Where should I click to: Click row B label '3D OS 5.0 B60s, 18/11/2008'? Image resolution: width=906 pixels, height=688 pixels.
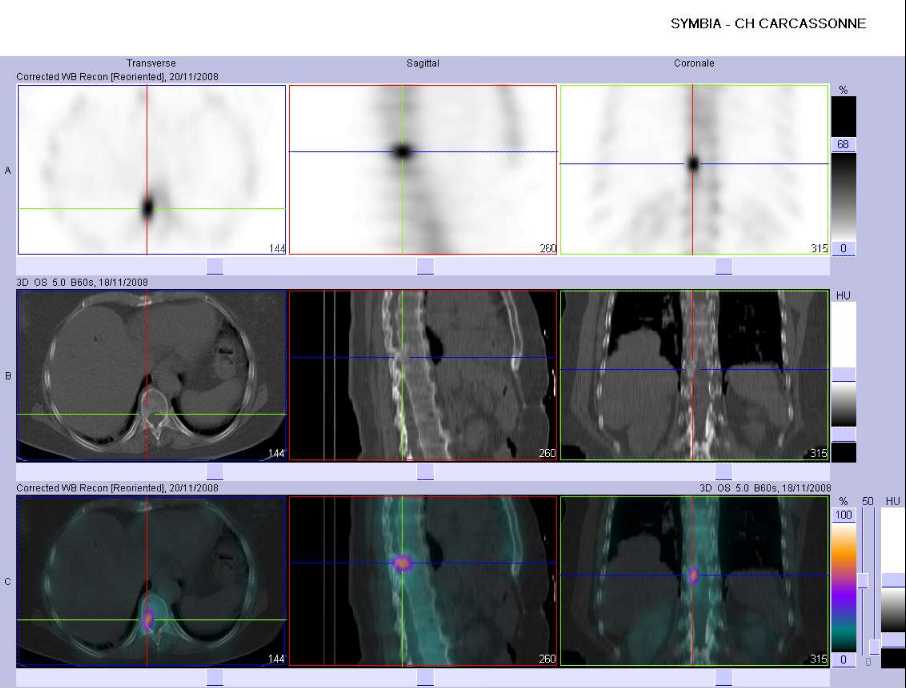(82, 282)
